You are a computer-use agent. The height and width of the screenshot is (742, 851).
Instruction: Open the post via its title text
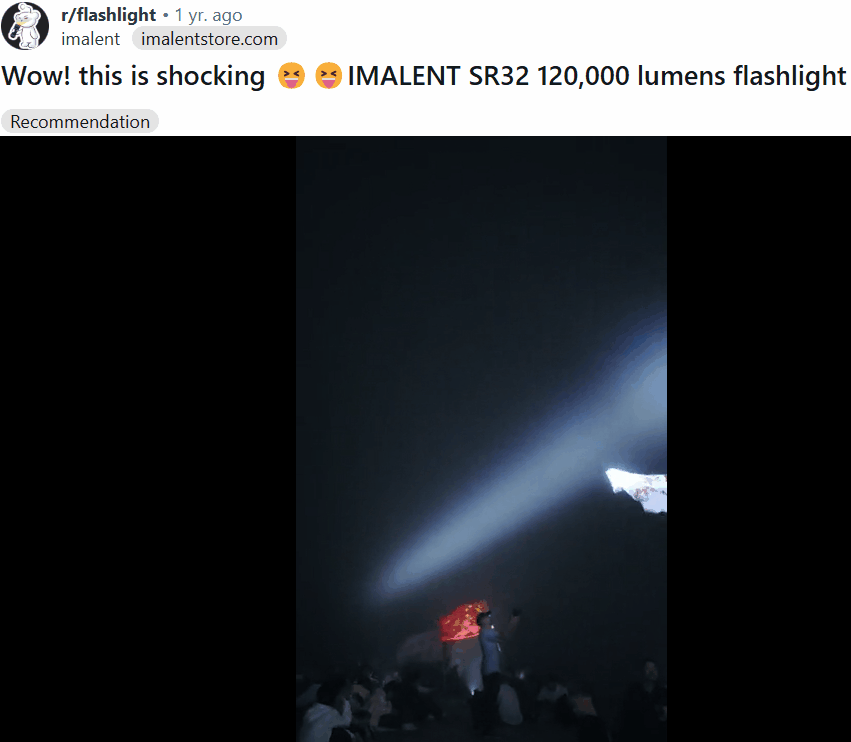point(423,75)
